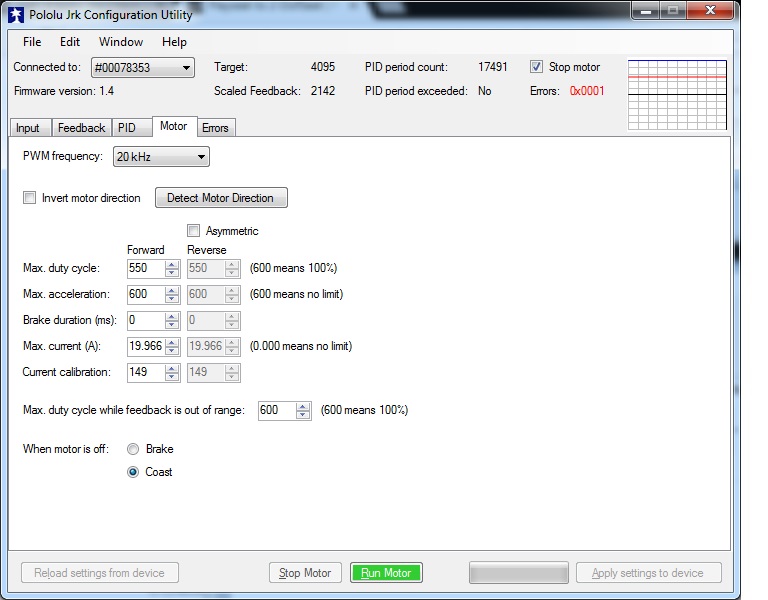
Task: Click Apply settings to device button
Action: click(x=648, y=573)
